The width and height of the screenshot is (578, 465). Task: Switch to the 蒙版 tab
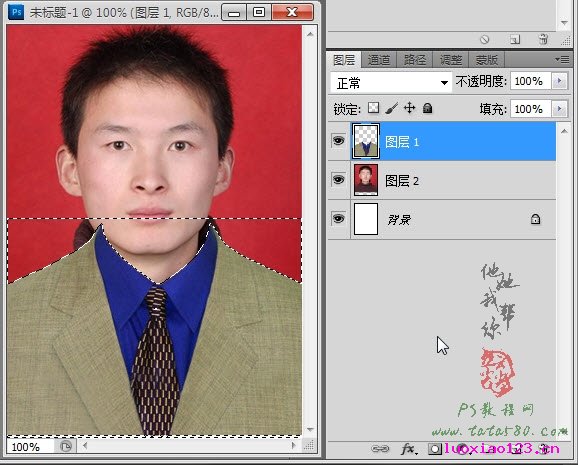[x=487, y=60]
